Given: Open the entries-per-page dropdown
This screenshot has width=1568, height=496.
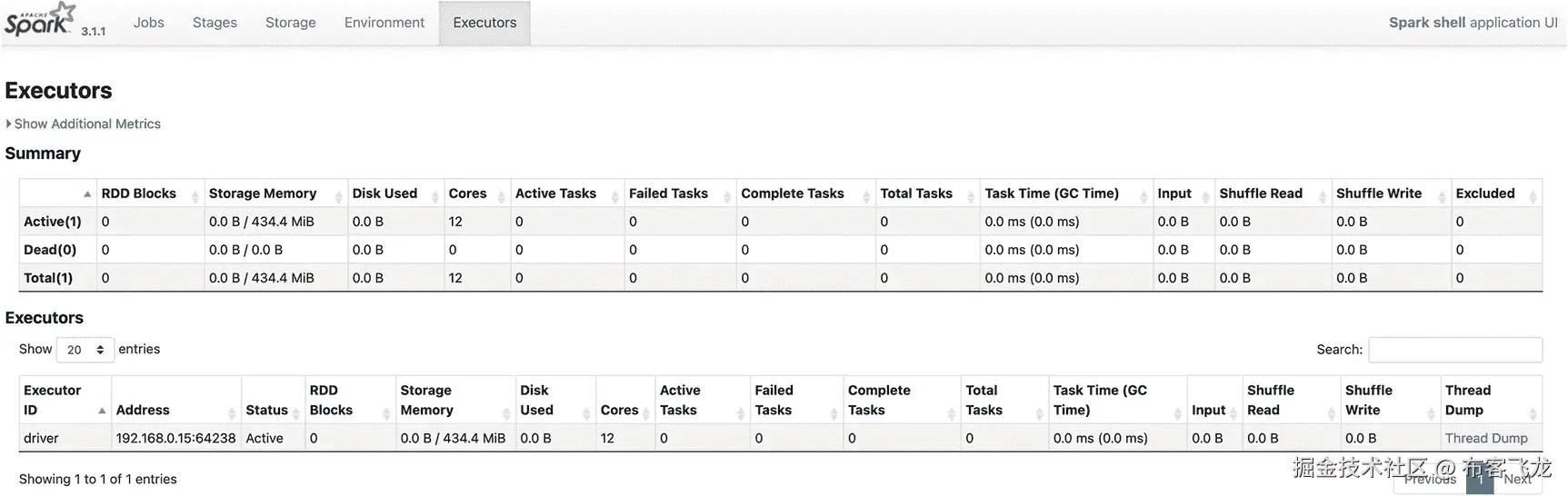Looking at the screenshot, I should [85, 350].
